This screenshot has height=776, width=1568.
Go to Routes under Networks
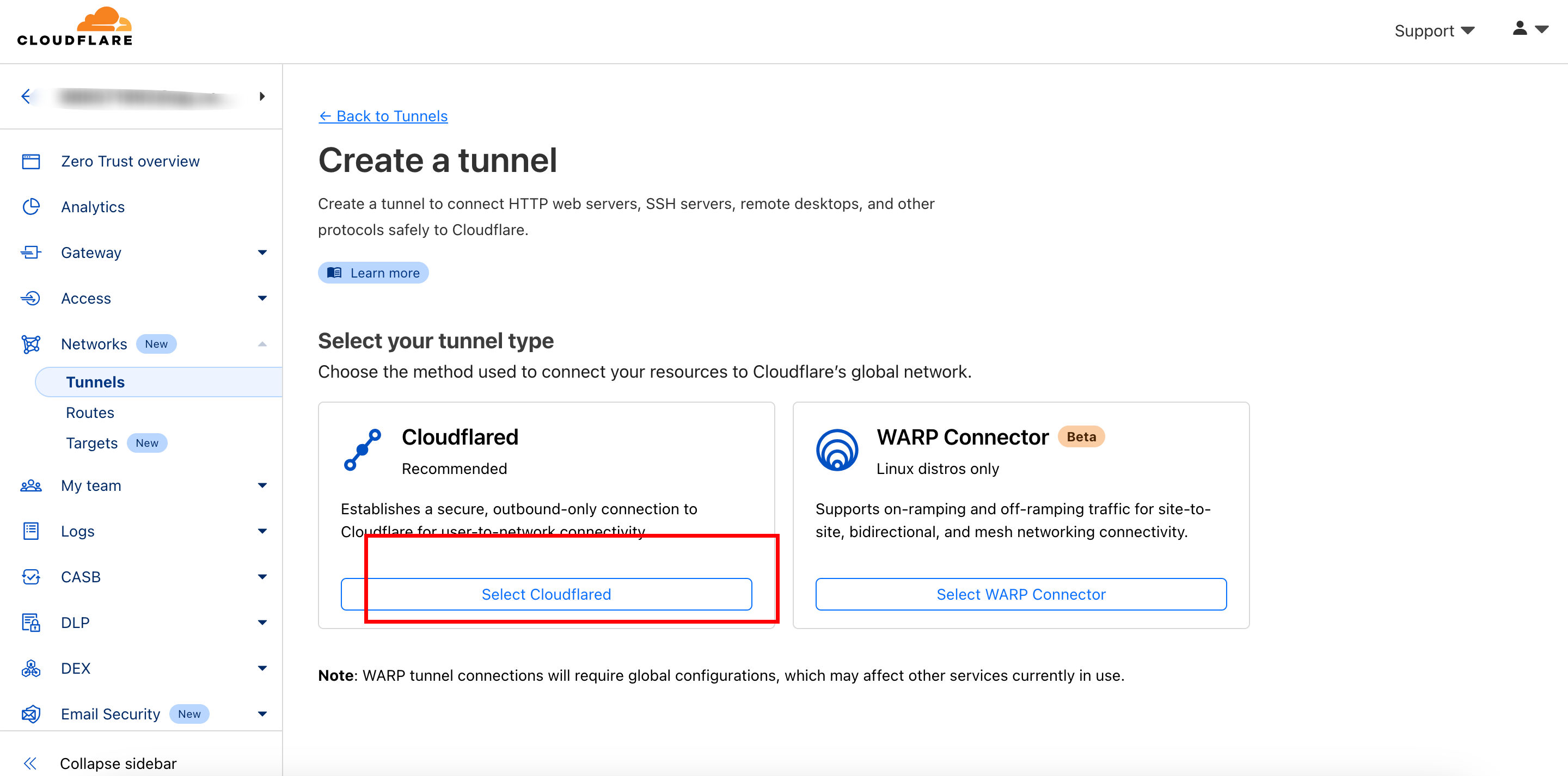(90, 412)
